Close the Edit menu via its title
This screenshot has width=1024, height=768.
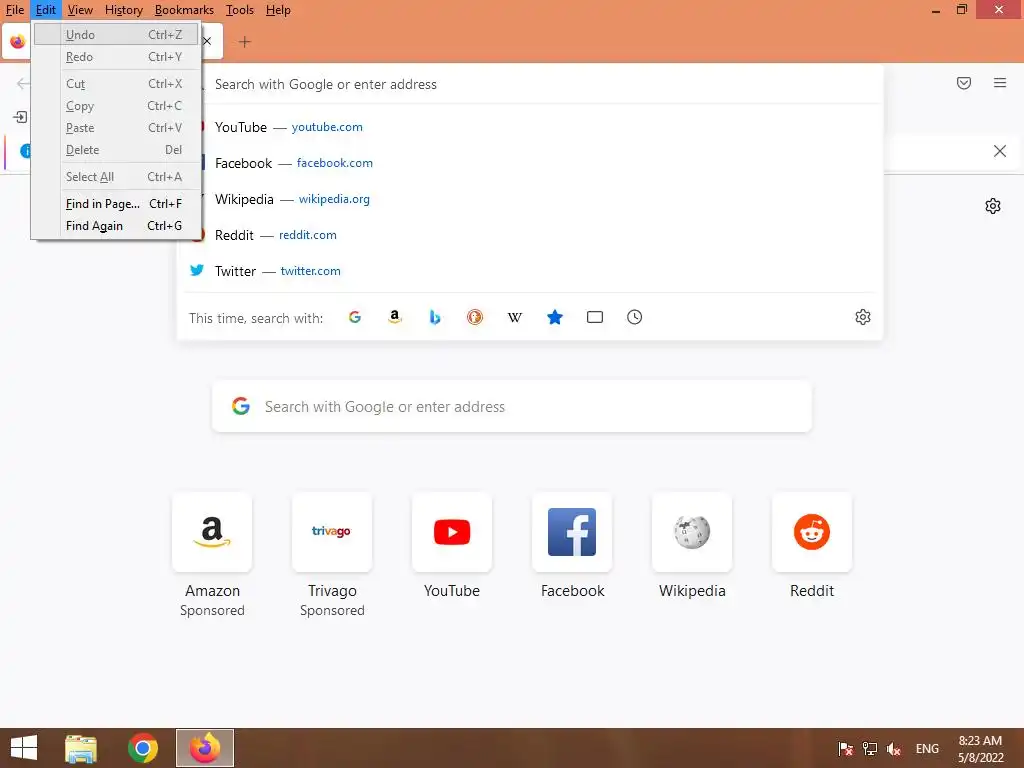(46, 10)
